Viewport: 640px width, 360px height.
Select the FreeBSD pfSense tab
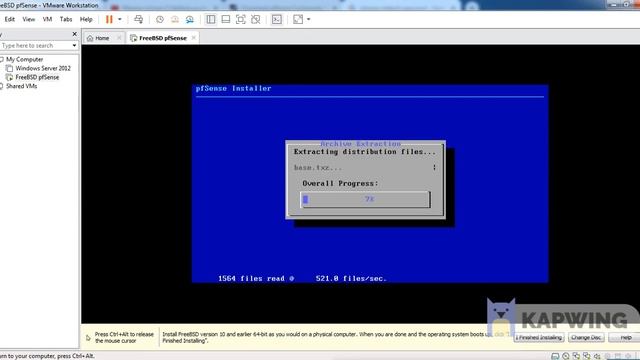click(162, 38)
